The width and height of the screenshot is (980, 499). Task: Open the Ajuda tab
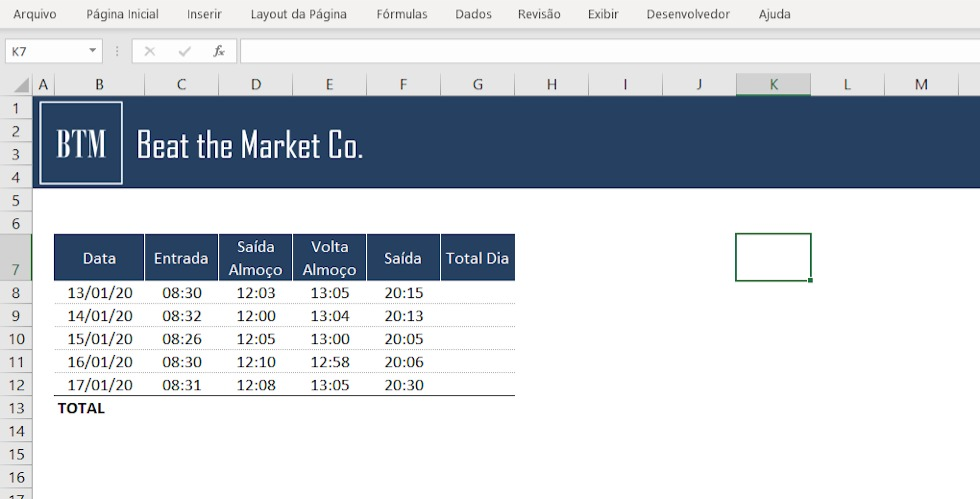[x=774, y=14]
